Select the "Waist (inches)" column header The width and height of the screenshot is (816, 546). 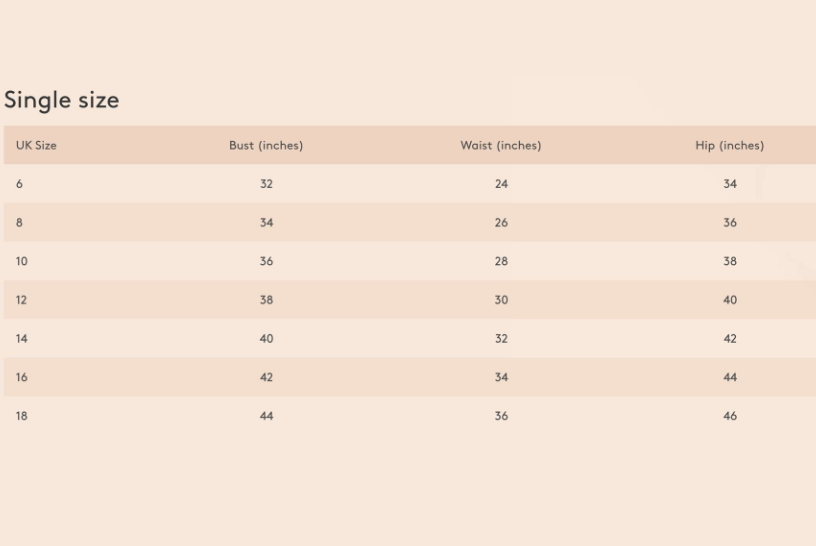pyautogui.click(x=500, y=146)
